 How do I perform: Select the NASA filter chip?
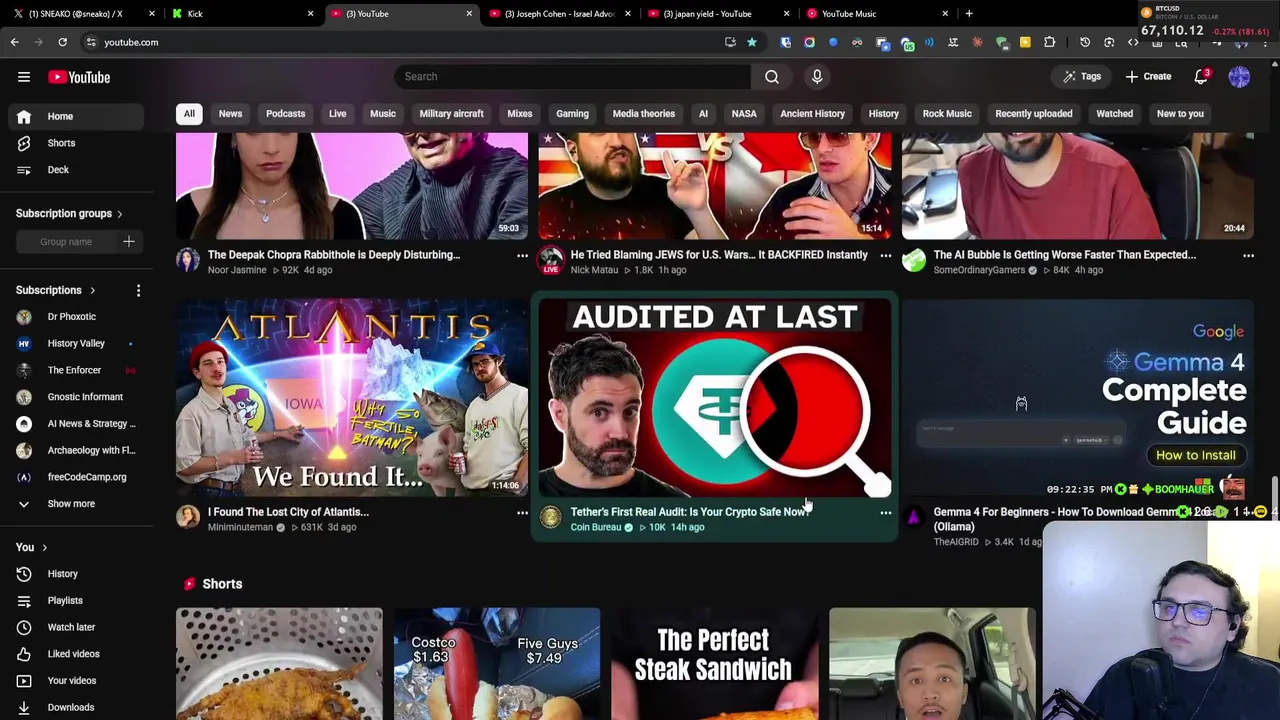[744, 114]
